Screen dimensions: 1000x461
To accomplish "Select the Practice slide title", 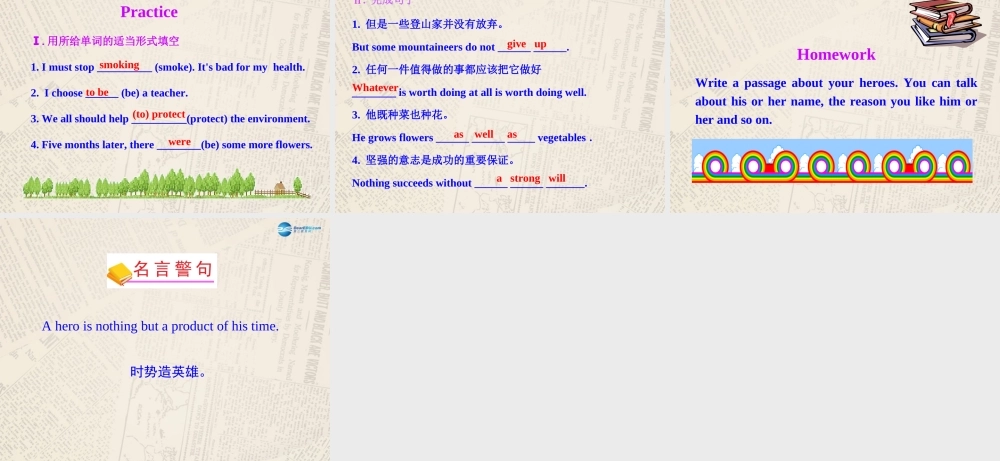I will 149,11.
